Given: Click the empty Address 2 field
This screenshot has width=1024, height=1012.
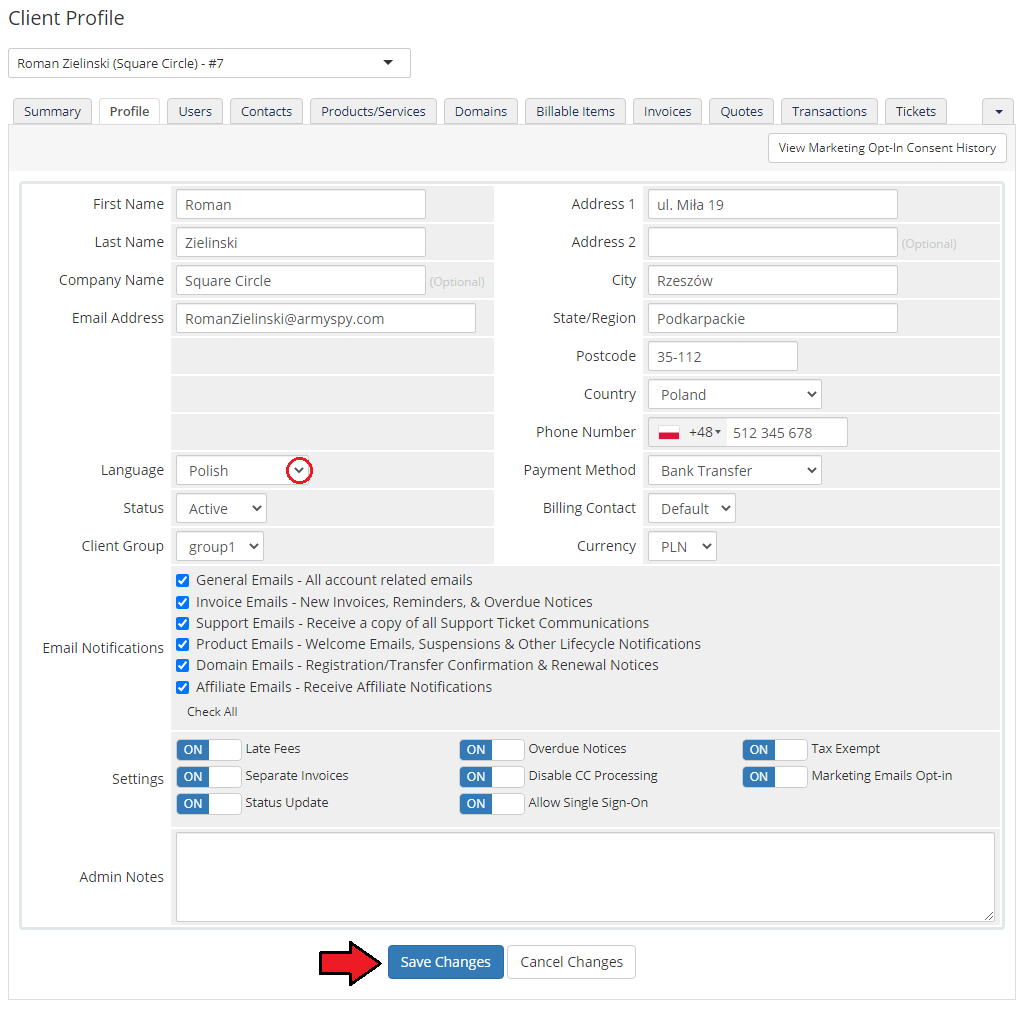Looking at the screenshot, I should tap(773, 242).
